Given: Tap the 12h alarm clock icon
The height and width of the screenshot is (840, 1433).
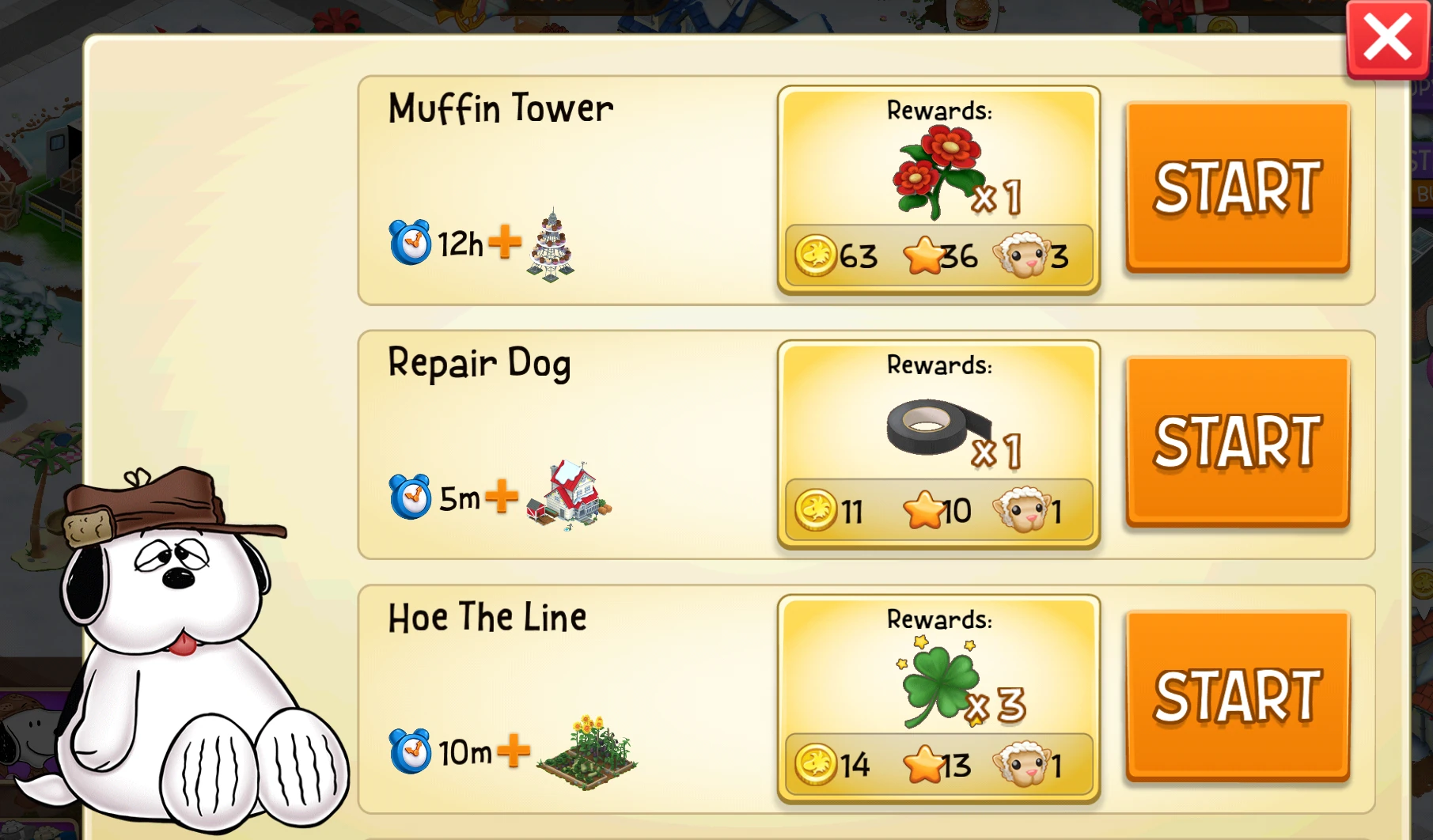Looking at the screenshot, I should click(410, 242).
